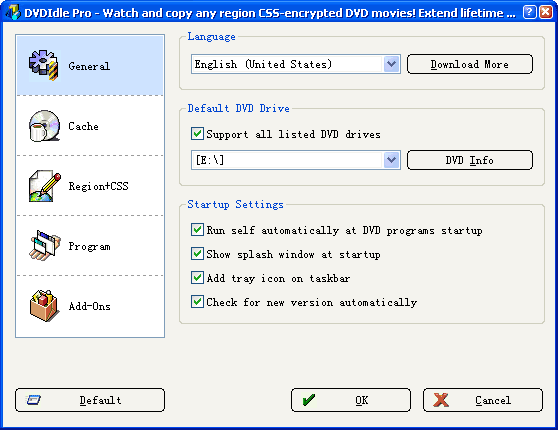
Task: Open the Cache disc icon
Action: pos(44,126)
